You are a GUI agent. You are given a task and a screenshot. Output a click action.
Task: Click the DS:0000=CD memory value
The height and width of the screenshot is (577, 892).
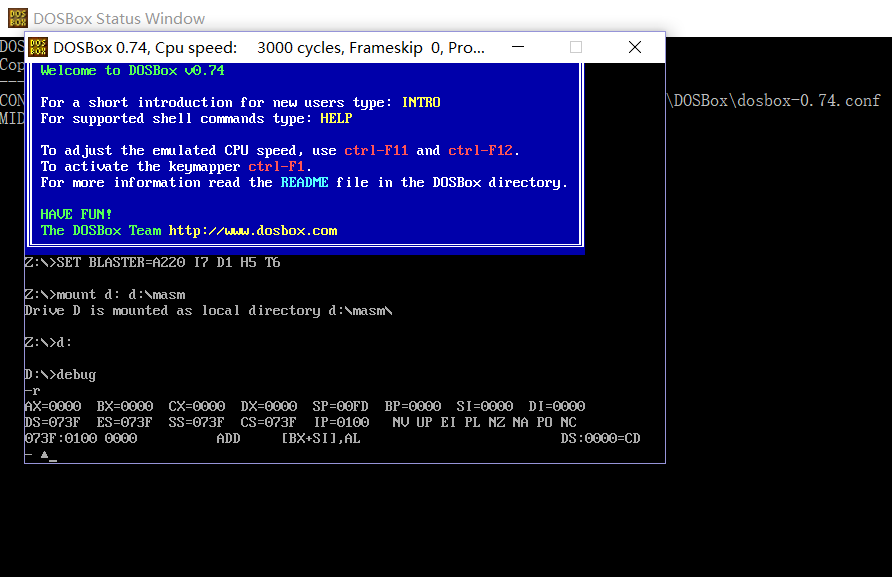601,438
